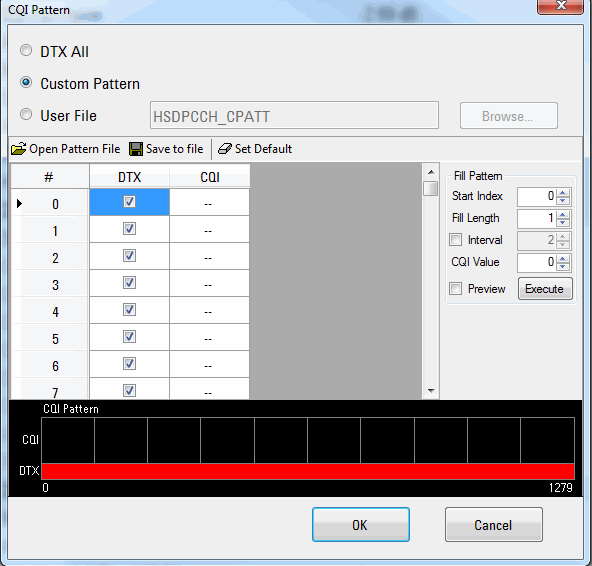Screen dimensions: 592x566
Task: Click the Cancel button
Action: [x=493, y=525]
